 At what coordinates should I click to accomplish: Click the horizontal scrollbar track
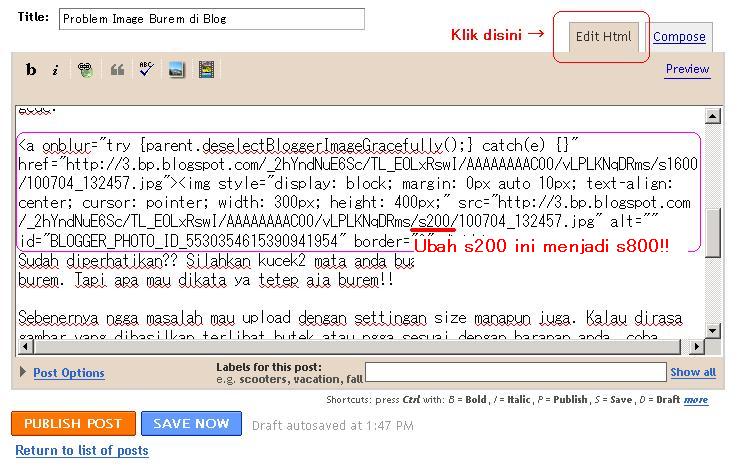[357, 347]
